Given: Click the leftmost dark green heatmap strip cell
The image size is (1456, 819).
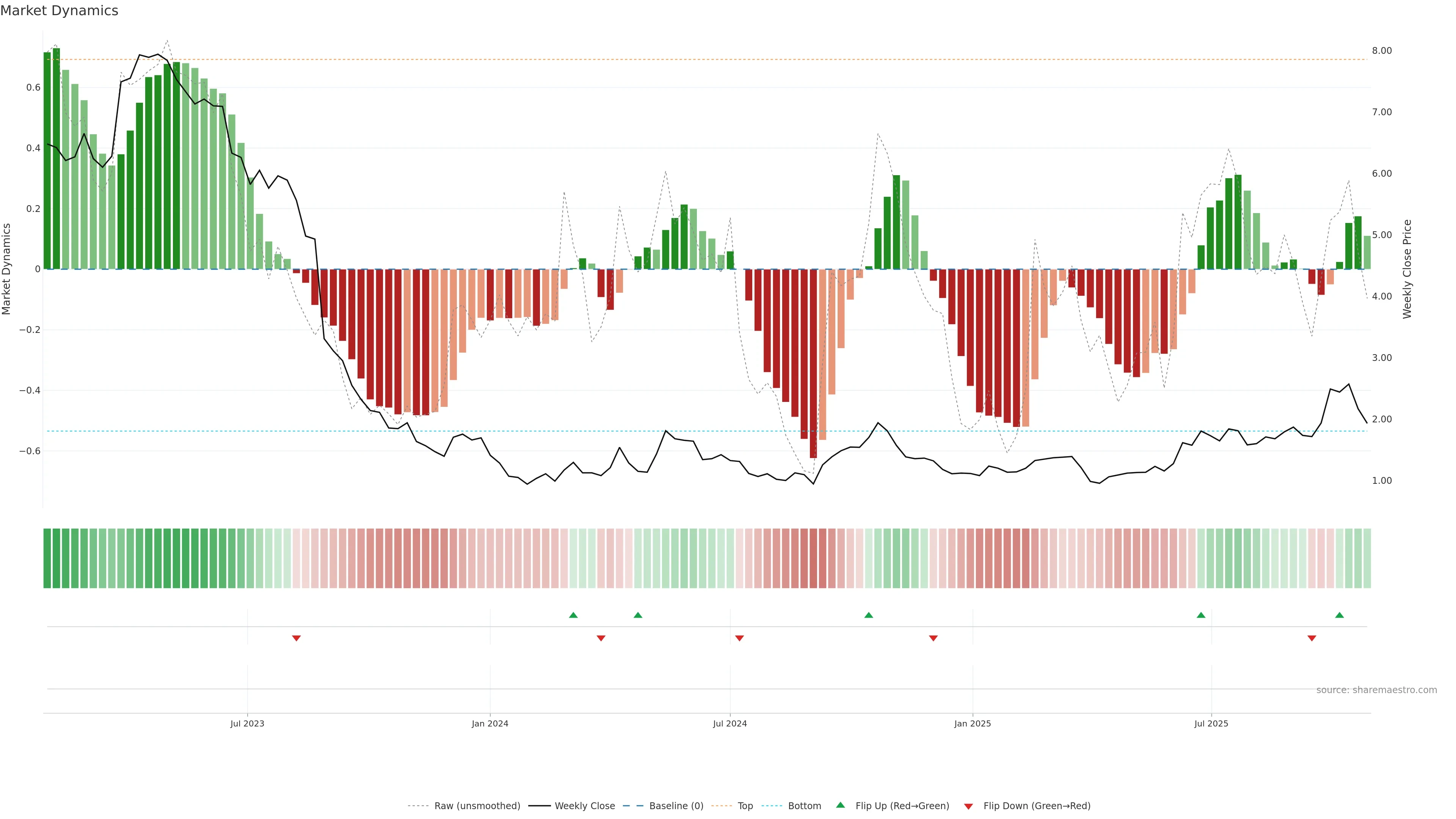Looking at the screenshot, I should coord(47,559).
